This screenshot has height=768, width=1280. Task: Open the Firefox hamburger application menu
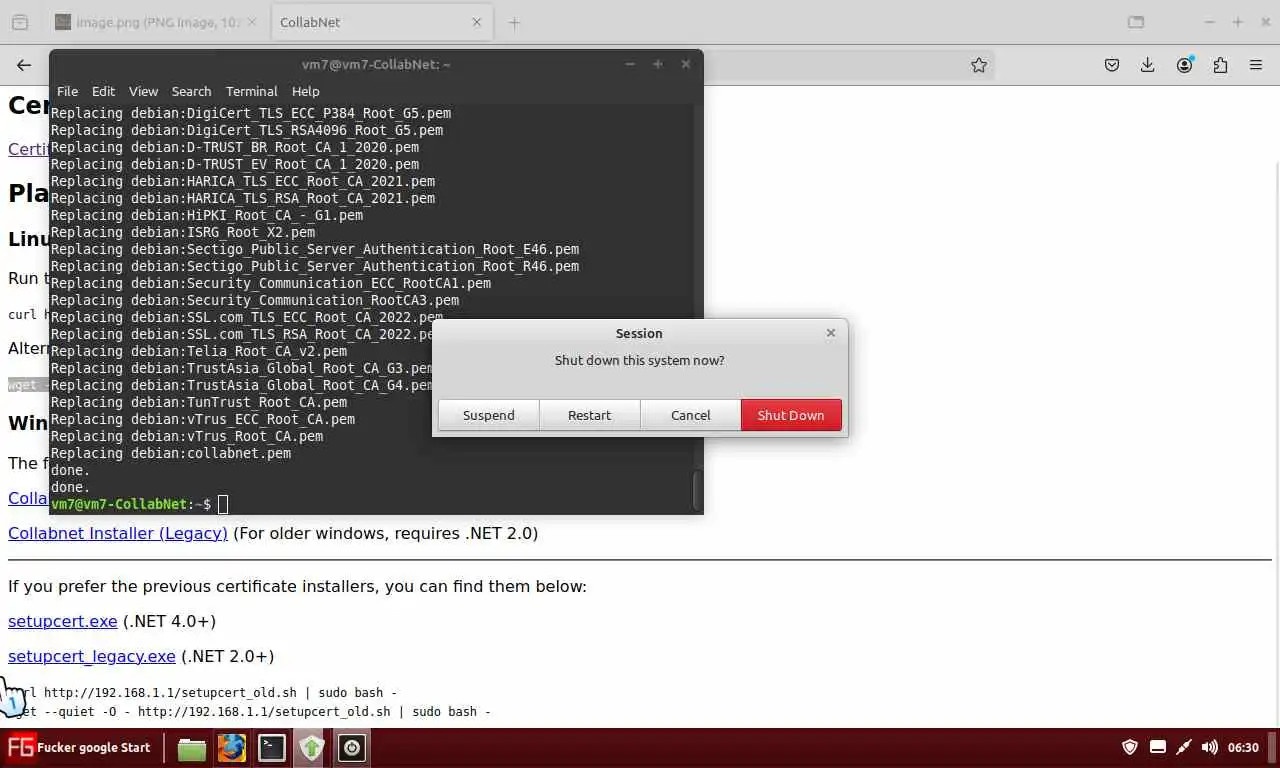[1256, 65]
